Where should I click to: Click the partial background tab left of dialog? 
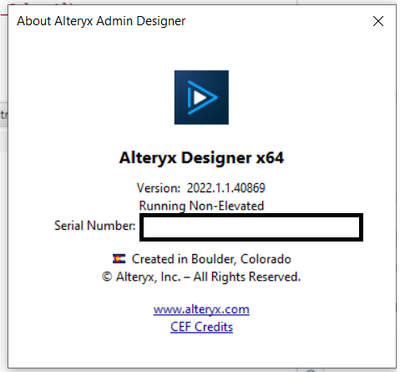click(x=4, y=115)
